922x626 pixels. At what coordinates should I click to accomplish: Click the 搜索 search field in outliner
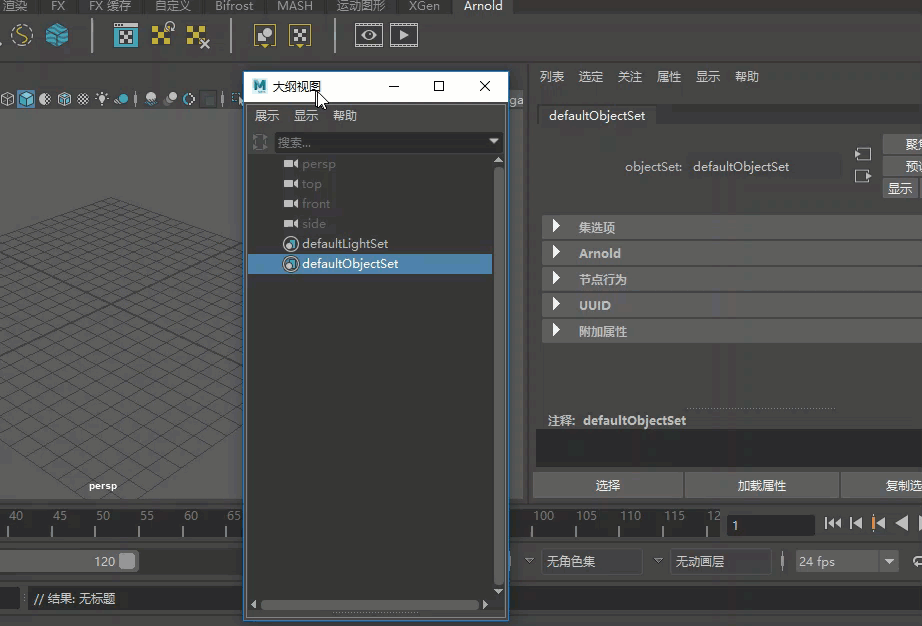380,142
